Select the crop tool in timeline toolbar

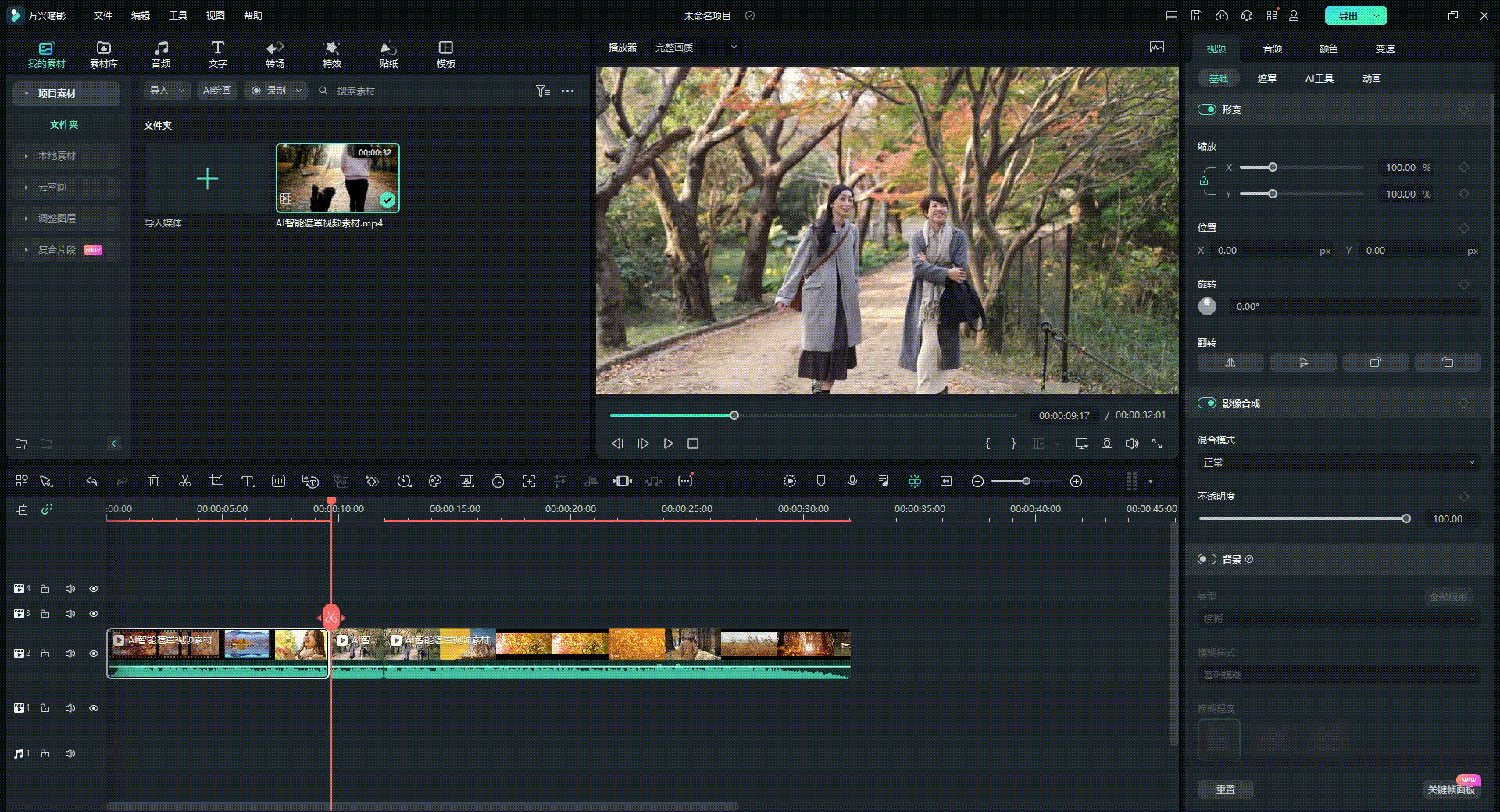tap(216, 482)
